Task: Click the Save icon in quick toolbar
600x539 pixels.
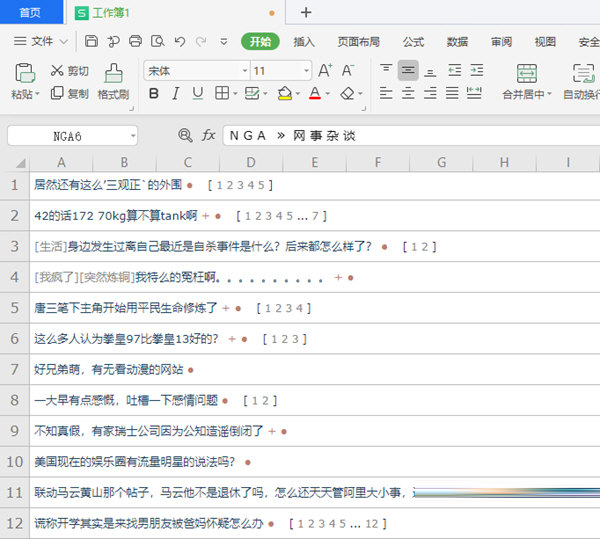Action: [91, 42]
